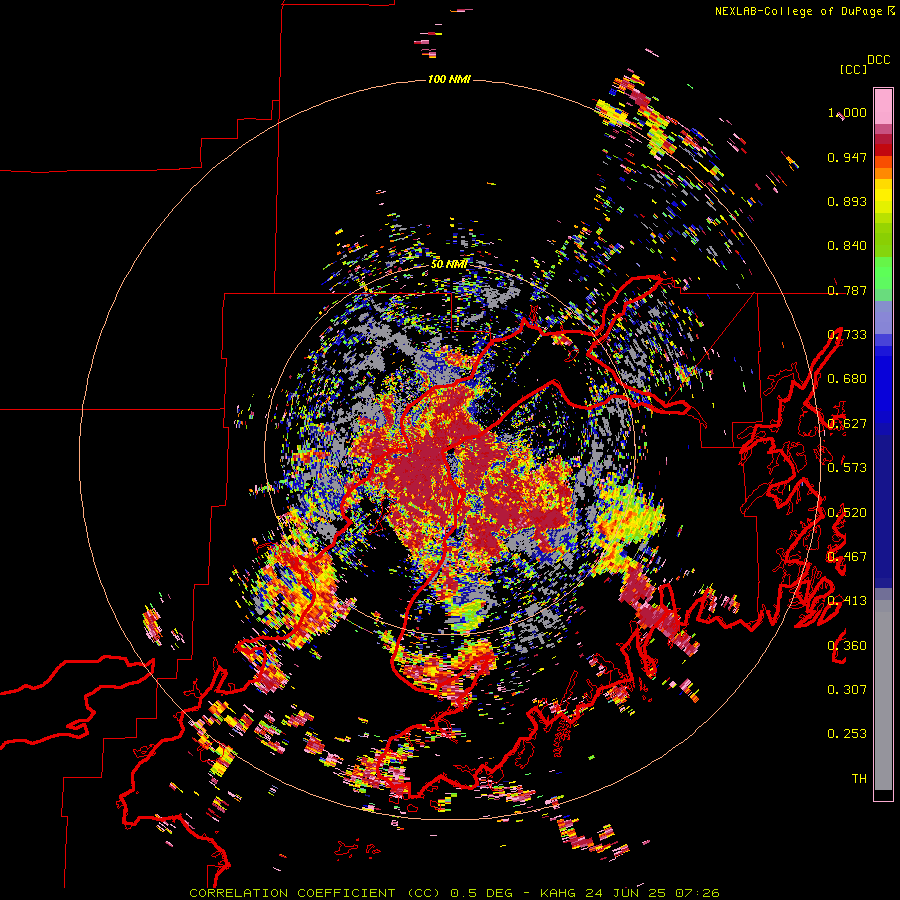This screenshot has height=900, width=900.
Task: Click the 0.893 color scale value
Action: [847, 201]
